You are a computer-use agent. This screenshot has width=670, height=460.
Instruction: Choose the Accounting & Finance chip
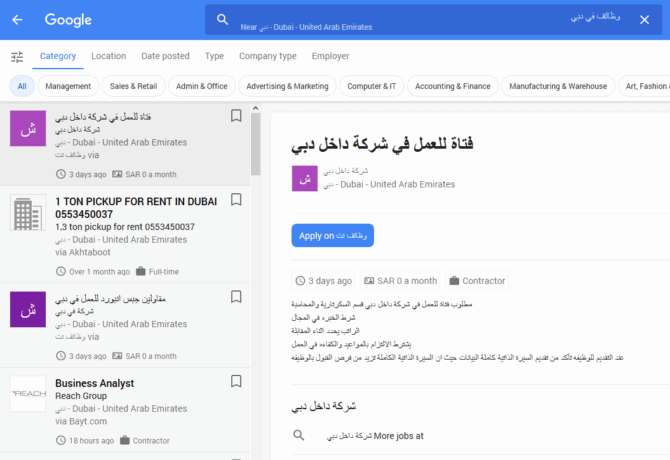pos(452,86)
